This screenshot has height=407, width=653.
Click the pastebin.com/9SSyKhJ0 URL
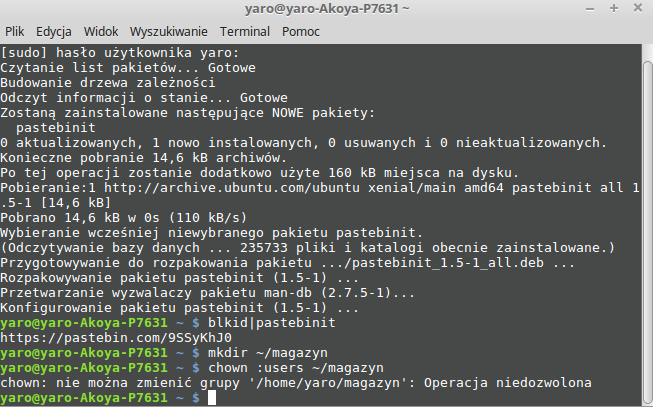click(x=116, y=338)
